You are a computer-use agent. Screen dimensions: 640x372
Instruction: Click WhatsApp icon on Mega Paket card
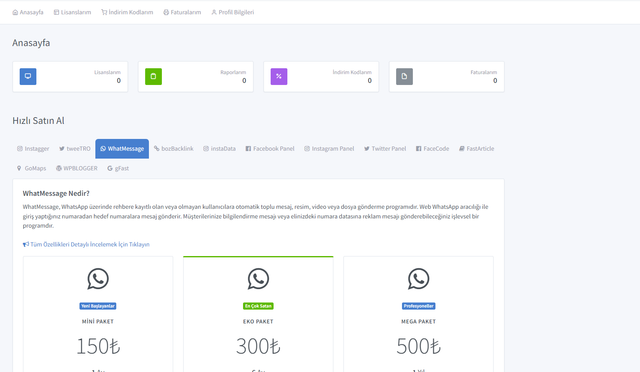click(x=418, y=279)
